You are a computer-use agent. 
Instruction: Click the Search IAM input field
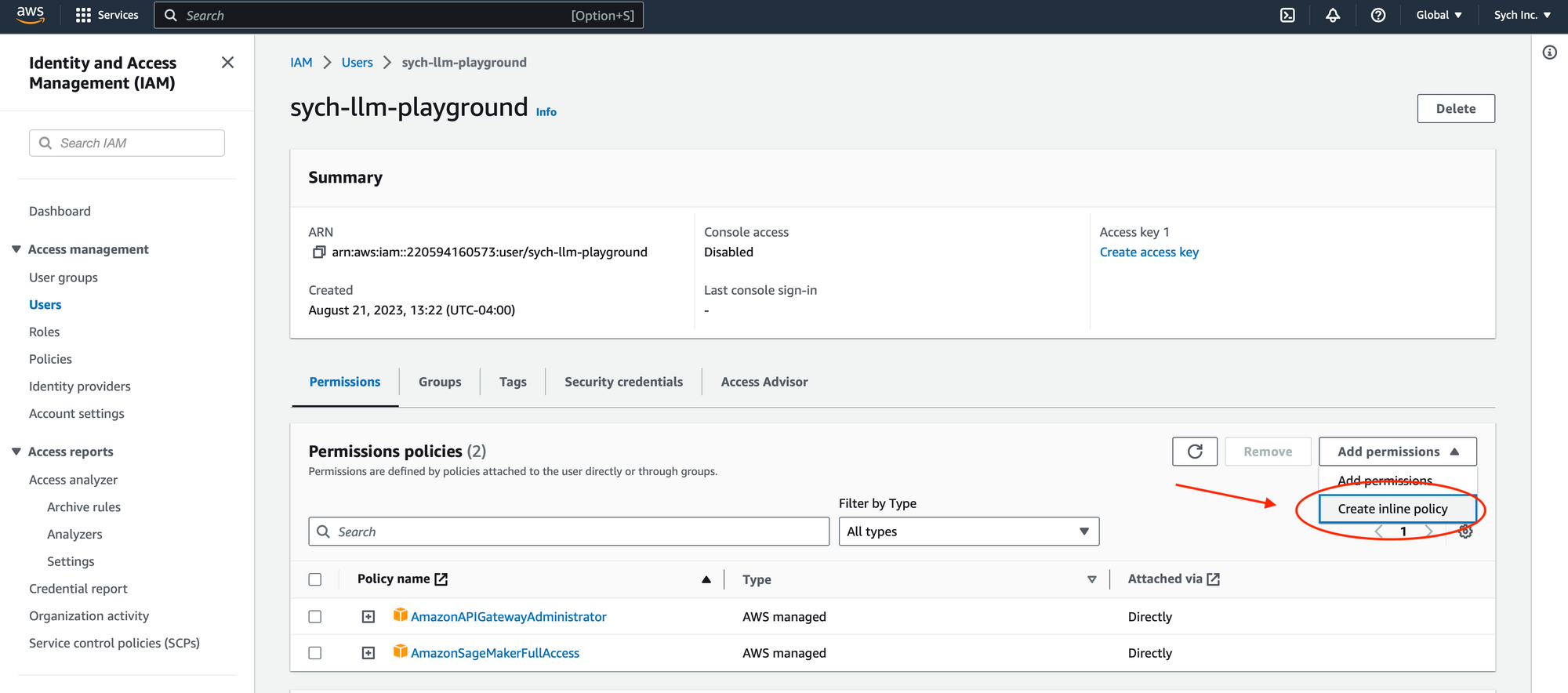point(127,143)
